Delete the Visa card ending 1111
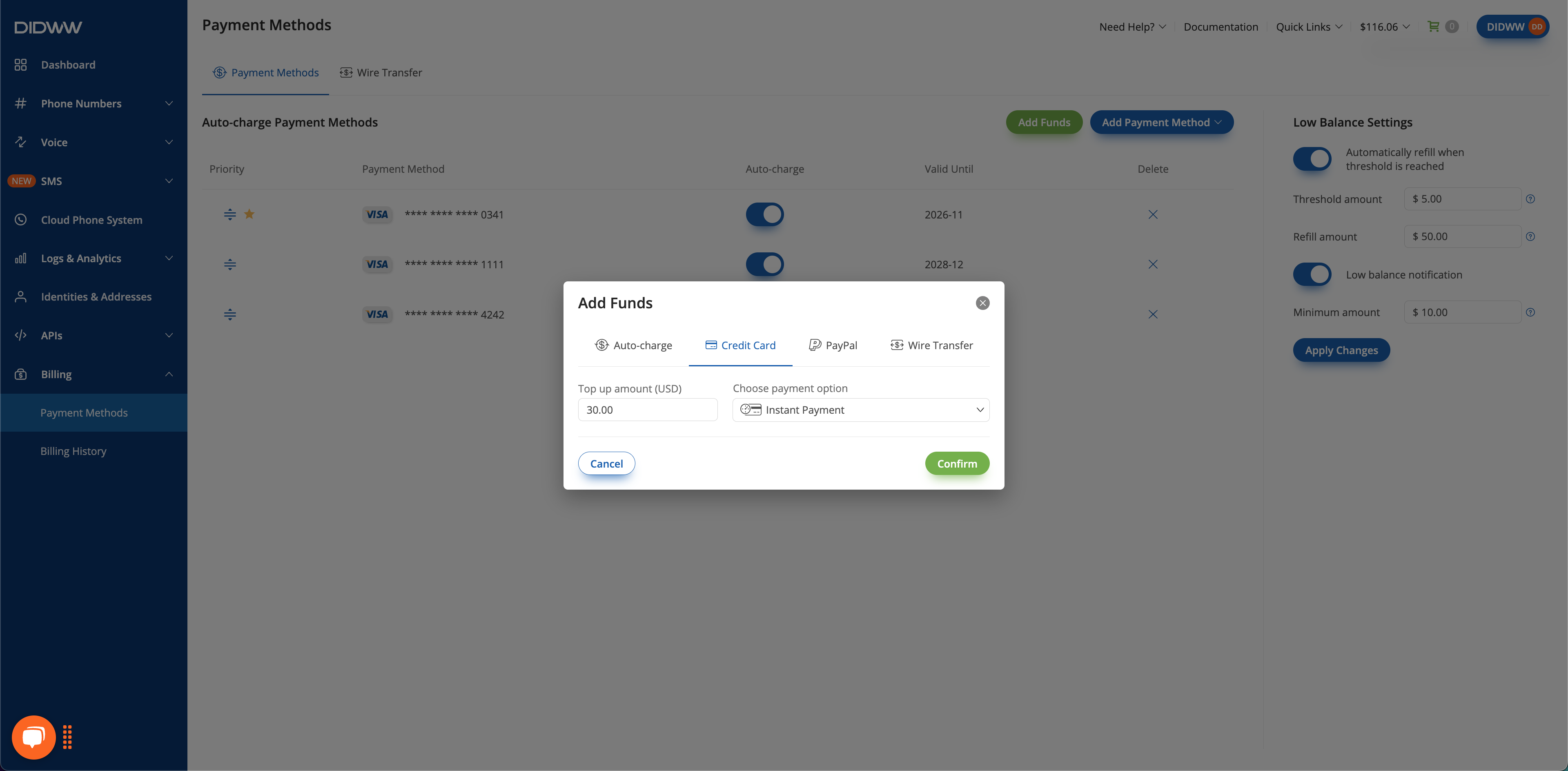Screen dimensions: 1568x771 [1152, 264]
